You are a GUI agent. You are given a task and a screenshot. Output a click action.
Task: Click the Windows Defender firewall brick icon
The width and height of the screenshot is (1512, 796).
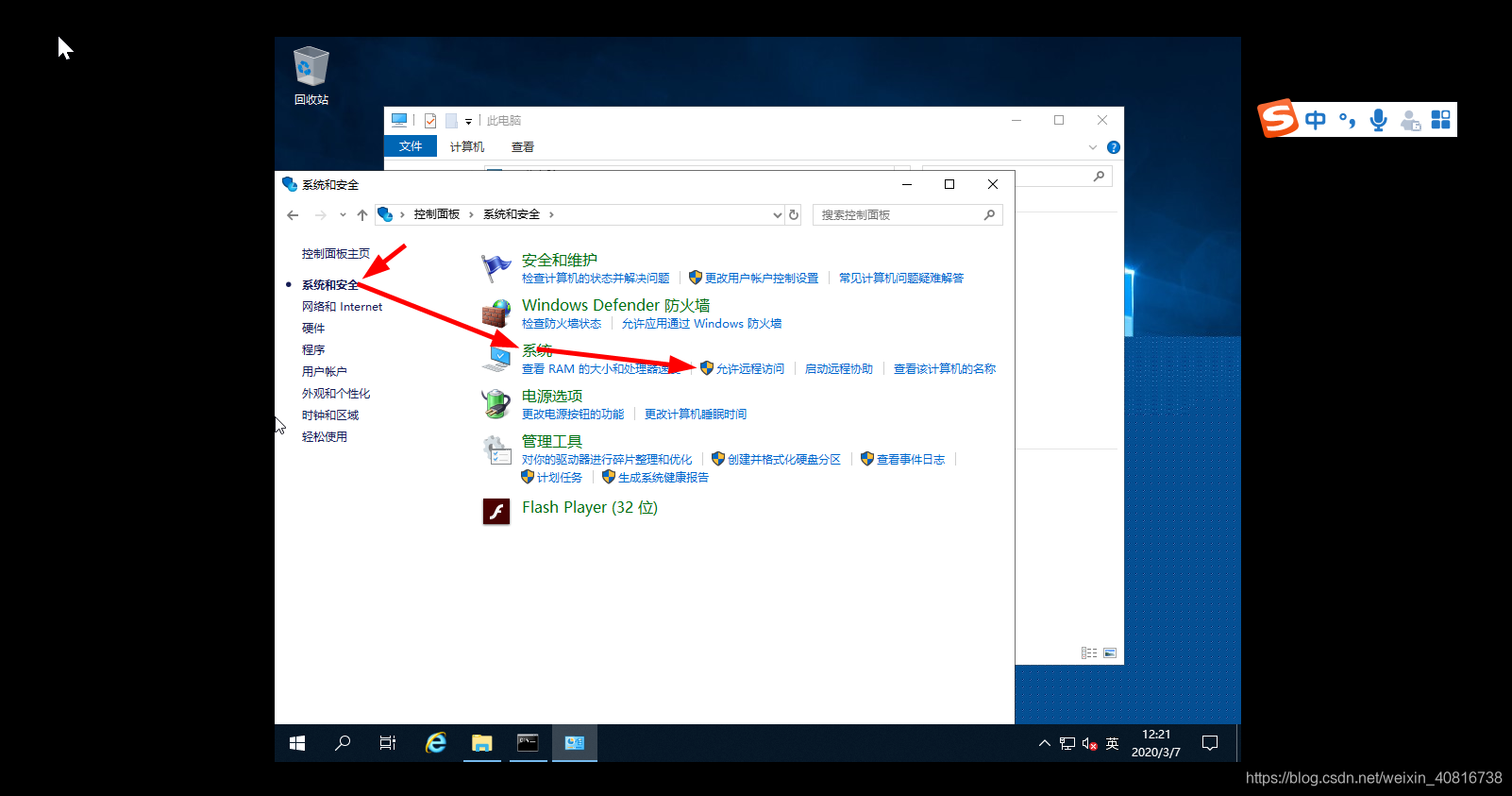(x=496, y=314)
